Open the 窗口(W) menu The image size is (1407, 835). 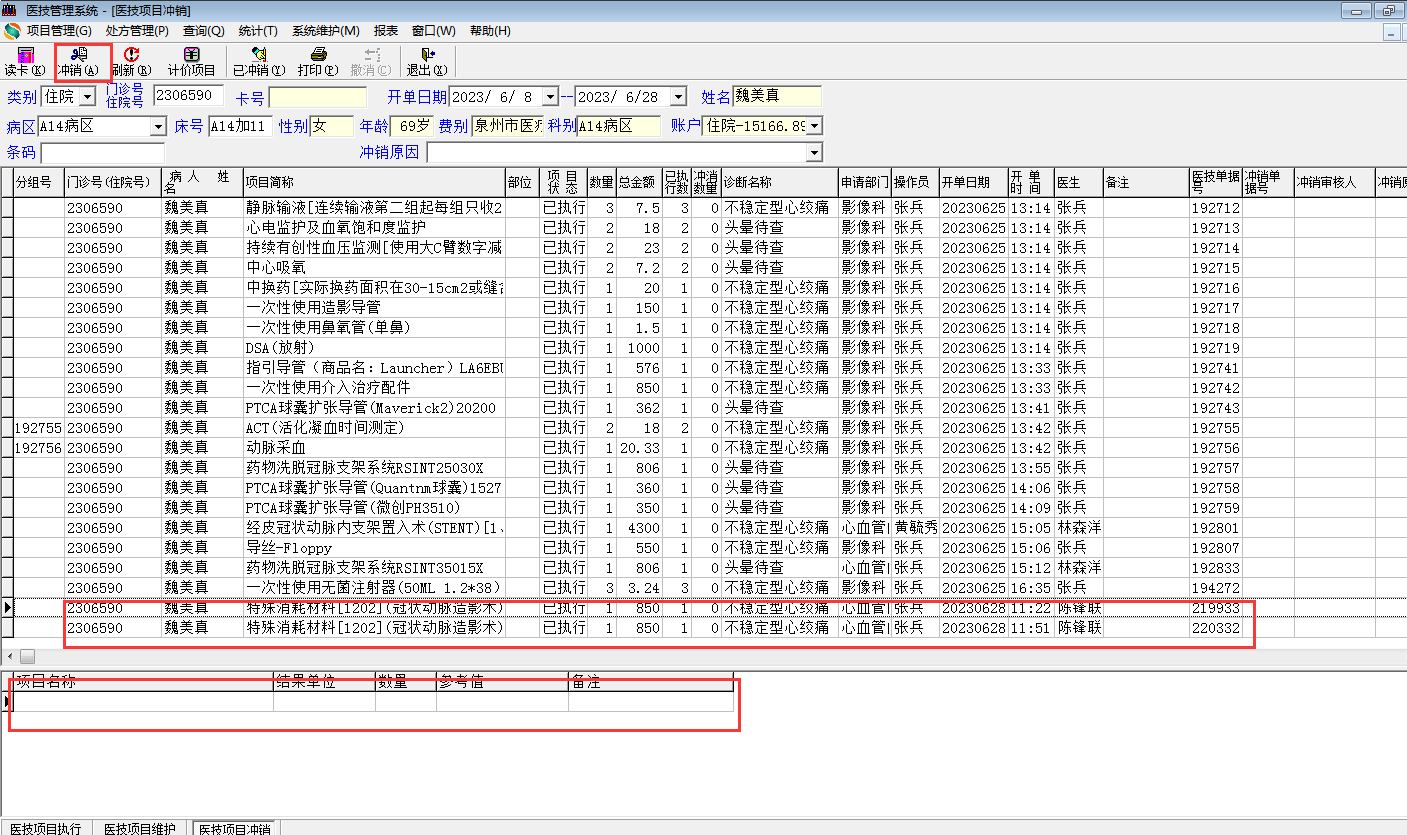[433, 31]
